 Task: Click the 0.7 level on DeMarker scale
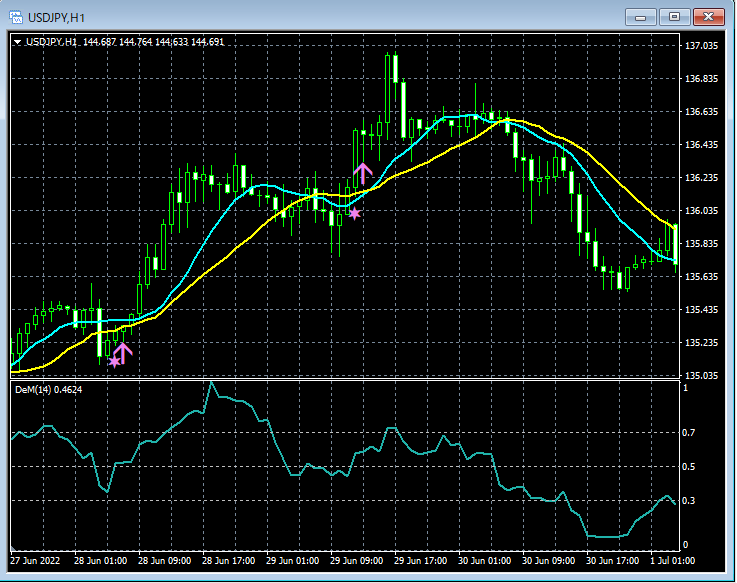(x=689, y=433)
